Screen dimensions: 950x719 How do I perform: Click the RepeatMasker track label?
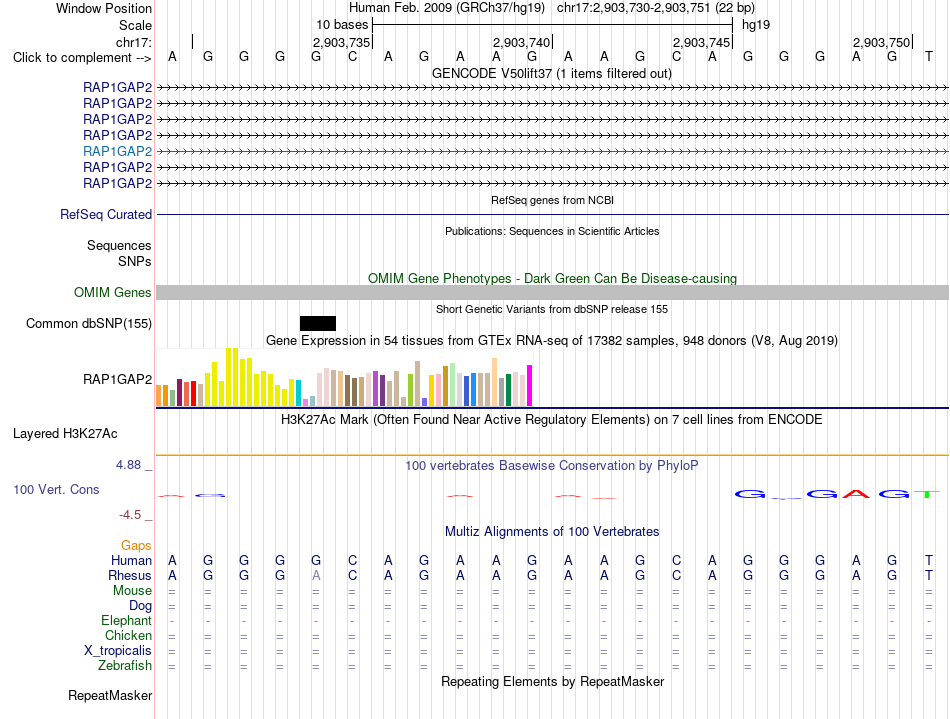coord(110,695)
